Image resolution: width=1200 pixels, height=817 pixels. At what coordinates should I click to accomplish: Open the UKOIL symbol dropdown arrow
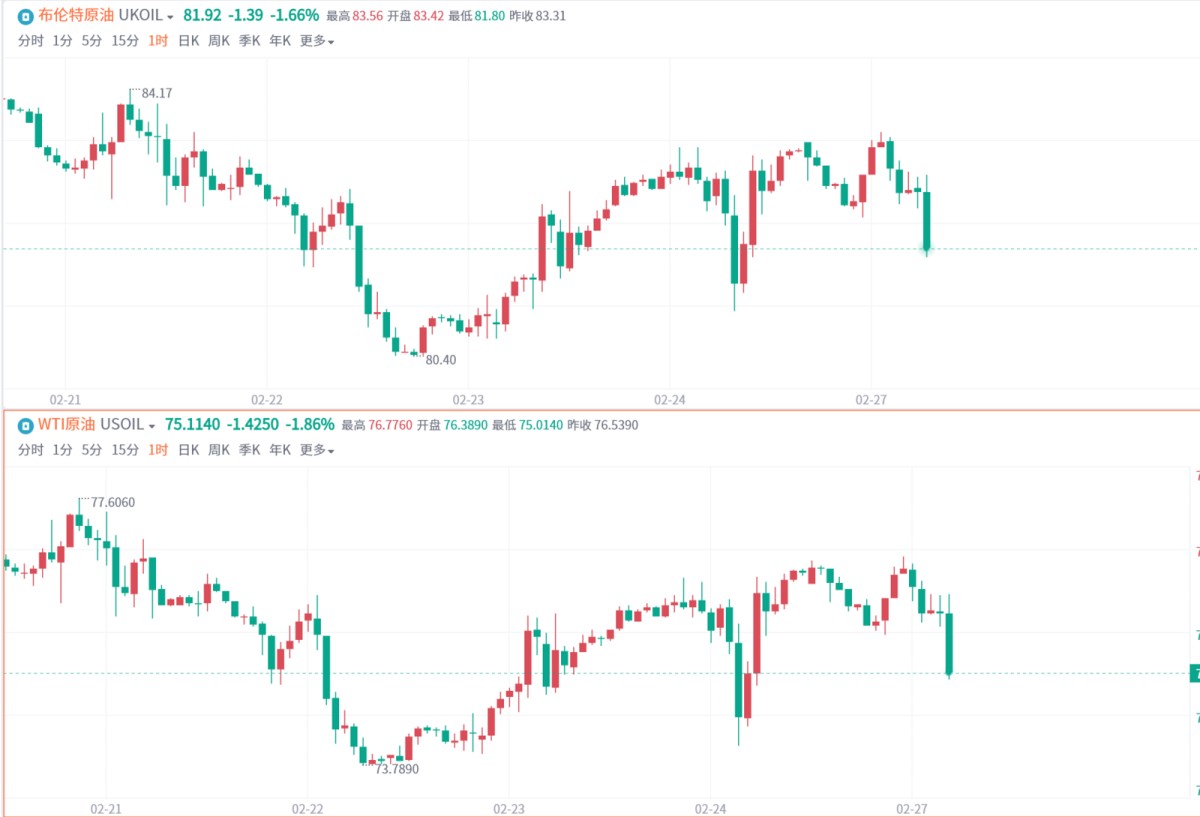click(171, 17)
